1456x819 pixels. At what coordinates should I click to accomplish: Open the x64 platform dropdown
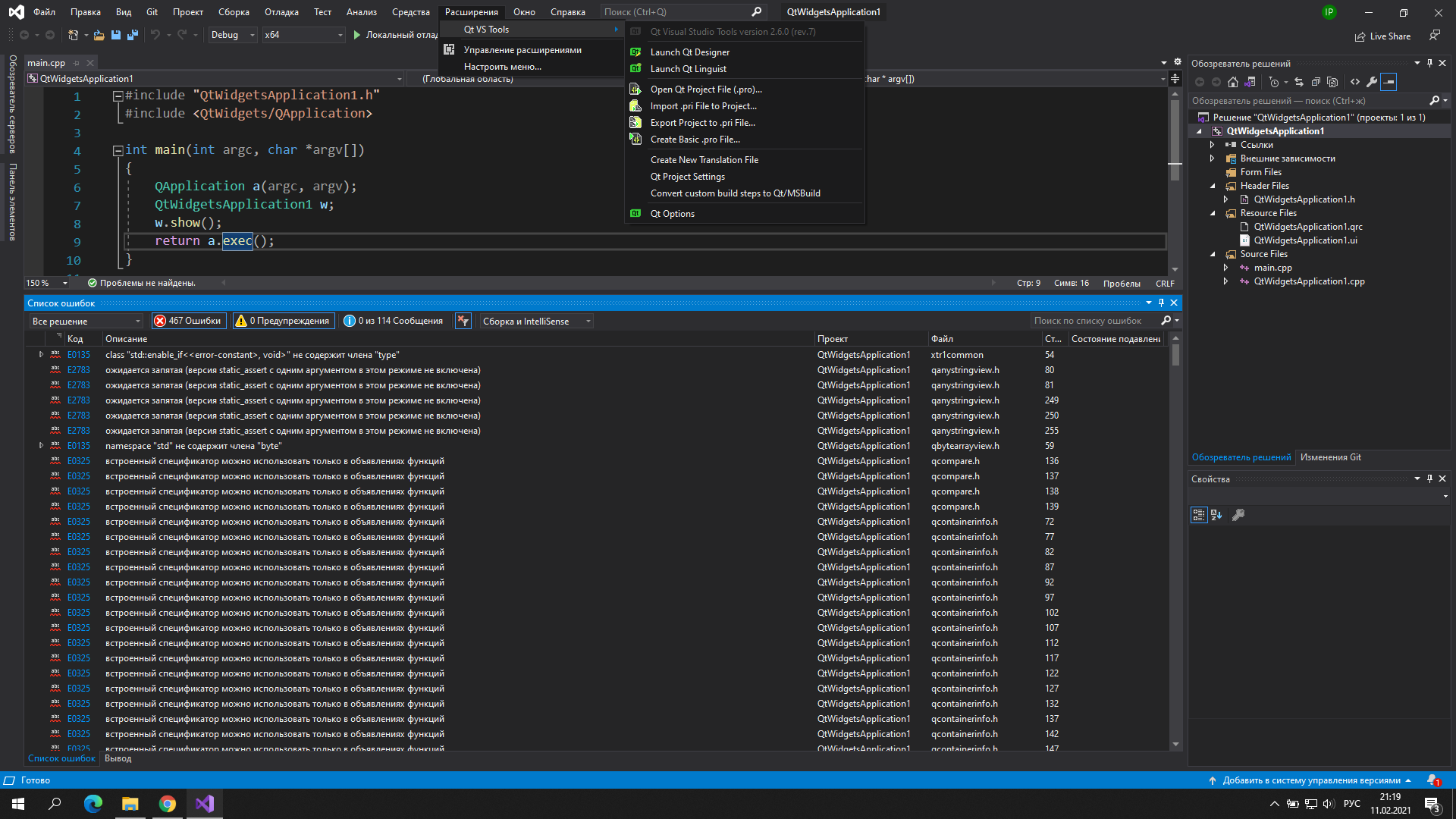click(x=303, y=35)
